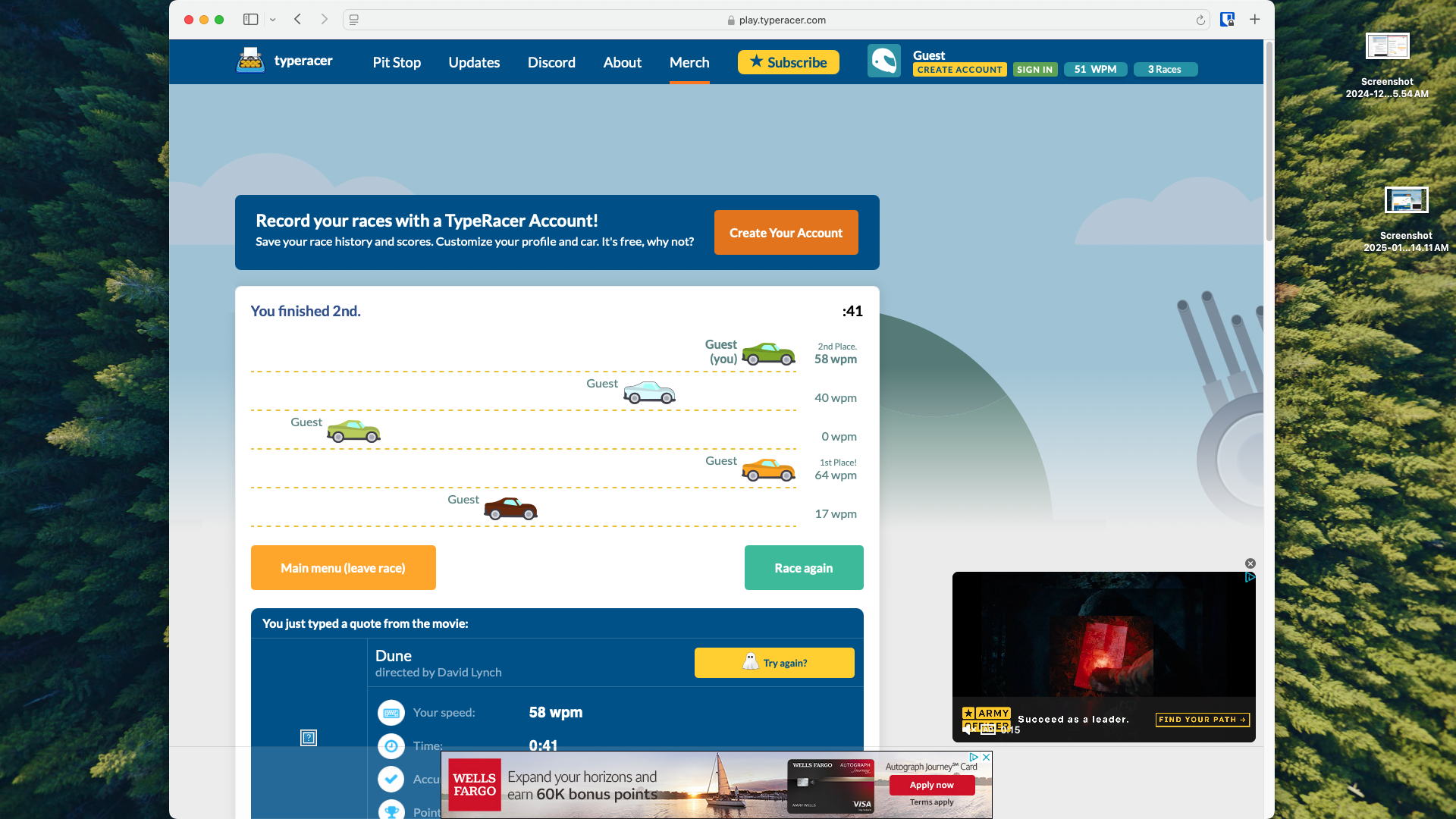Click the Guest helmet avatar icon
This screenshot has width=1456, height=819.
(x=884, y=61)
